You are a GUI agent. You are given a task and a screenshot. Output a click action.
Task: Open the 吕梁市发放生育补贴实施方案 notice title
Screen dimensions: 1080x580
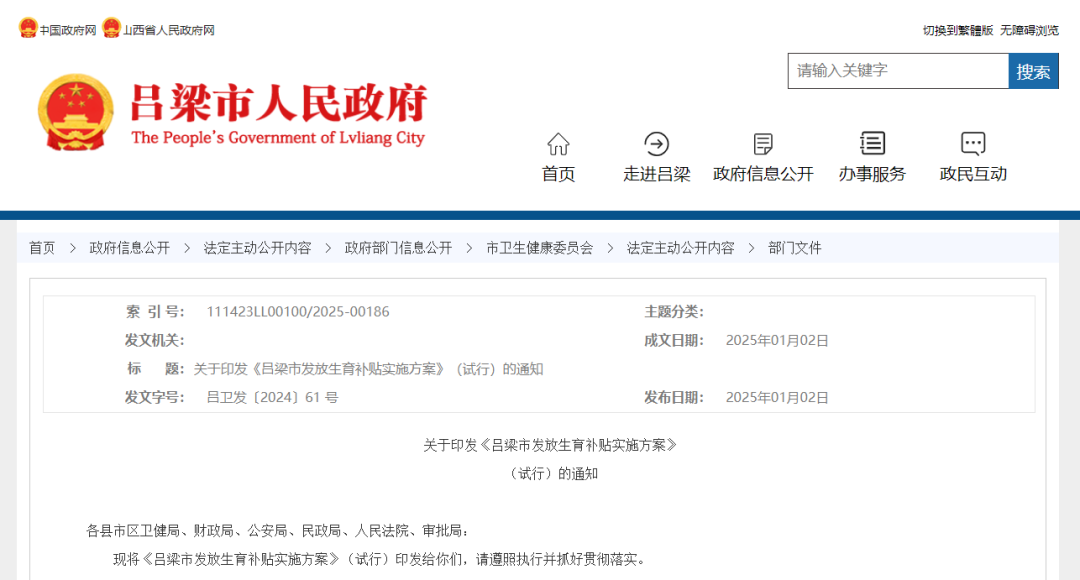540,444
